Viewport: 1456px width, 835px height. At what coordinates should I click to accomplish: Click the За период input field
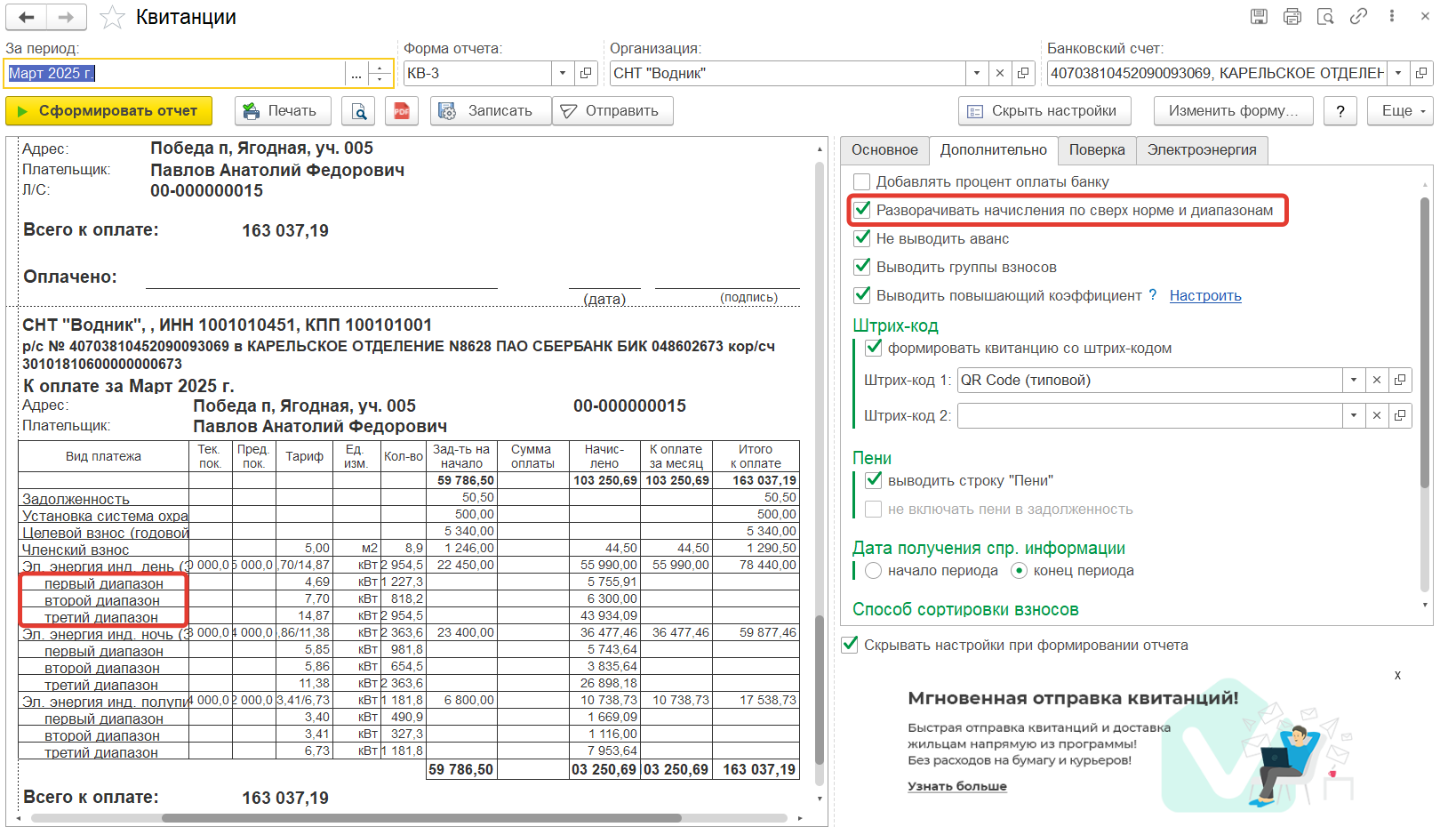(x=175, y=74)
